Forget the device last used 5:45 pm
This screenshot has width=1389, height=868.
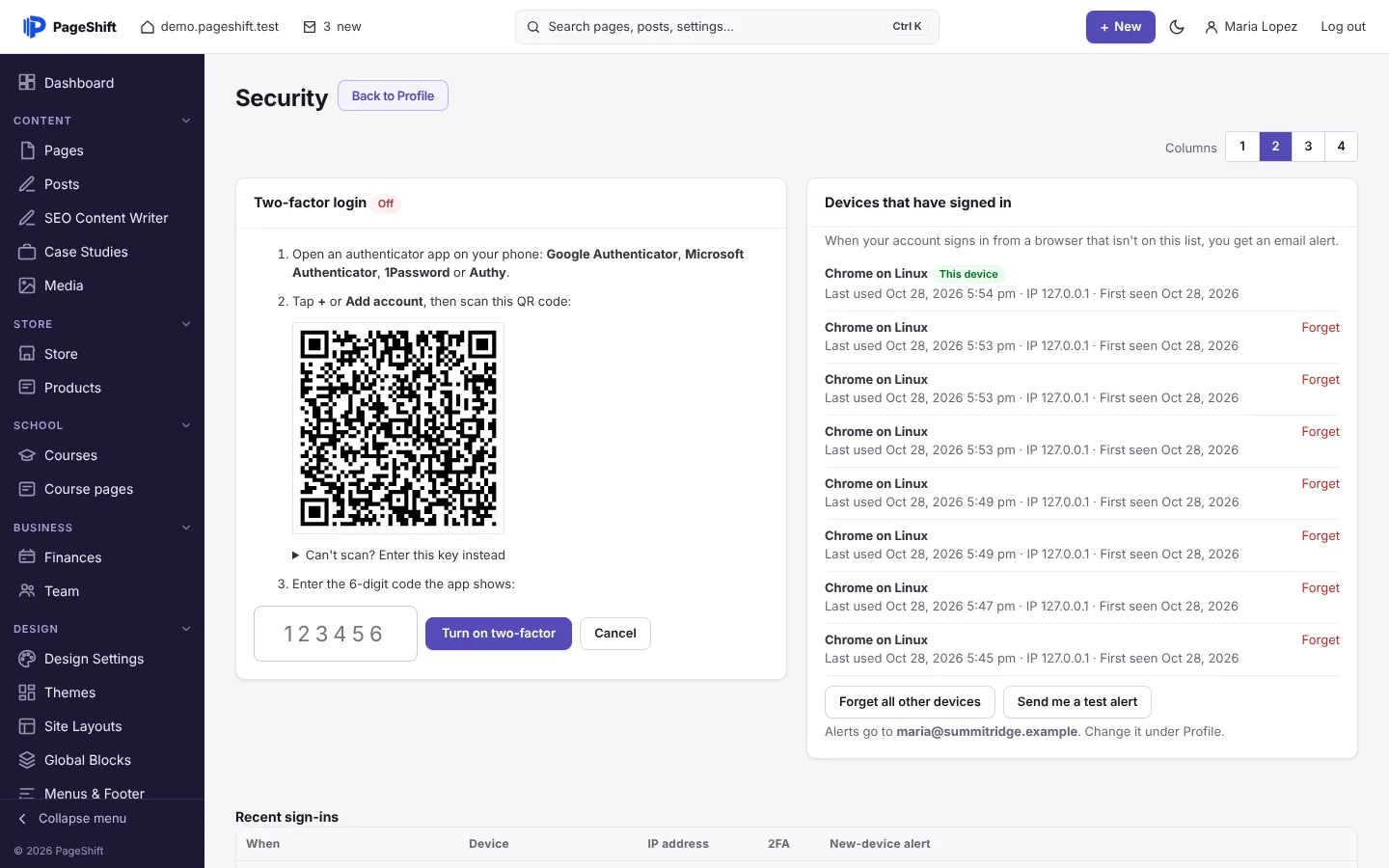tap(1321, 640)
